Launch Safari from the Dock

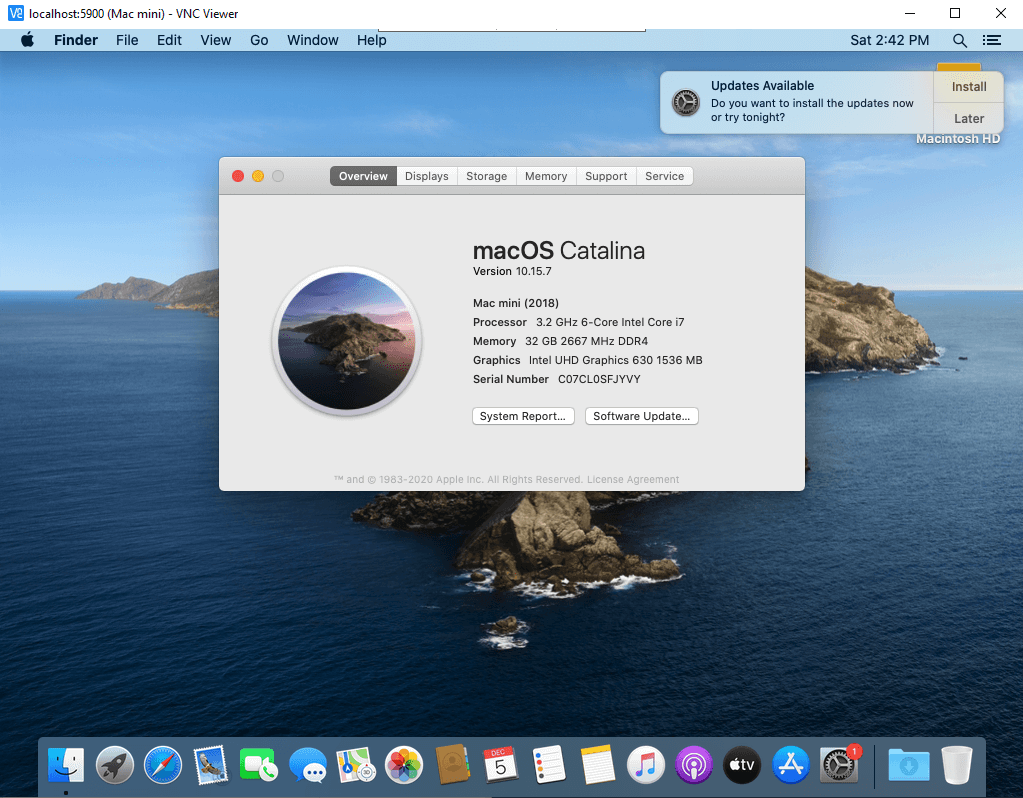[163, 766]
